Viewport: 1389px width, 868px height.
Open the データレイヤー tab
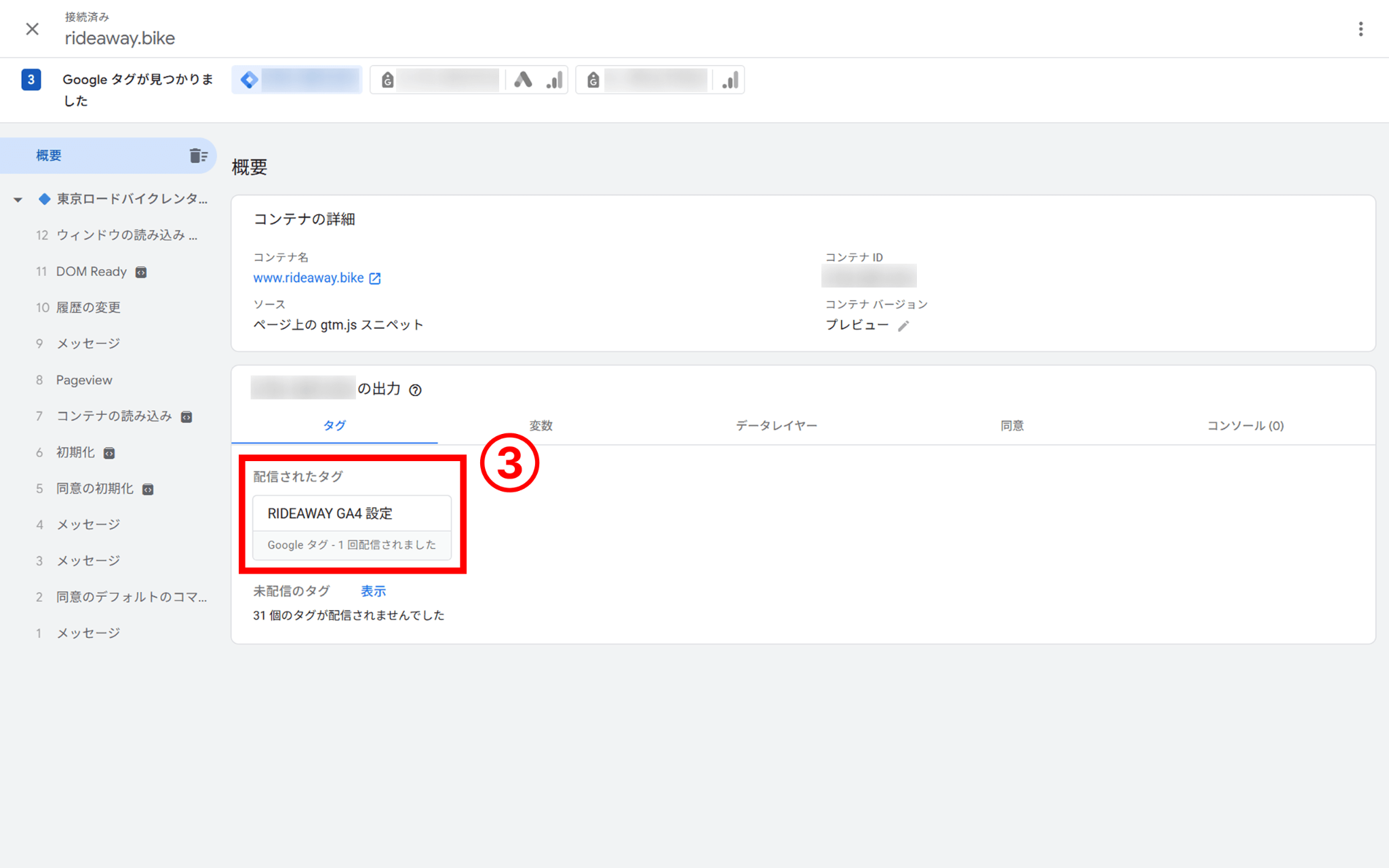pos(775,426)
